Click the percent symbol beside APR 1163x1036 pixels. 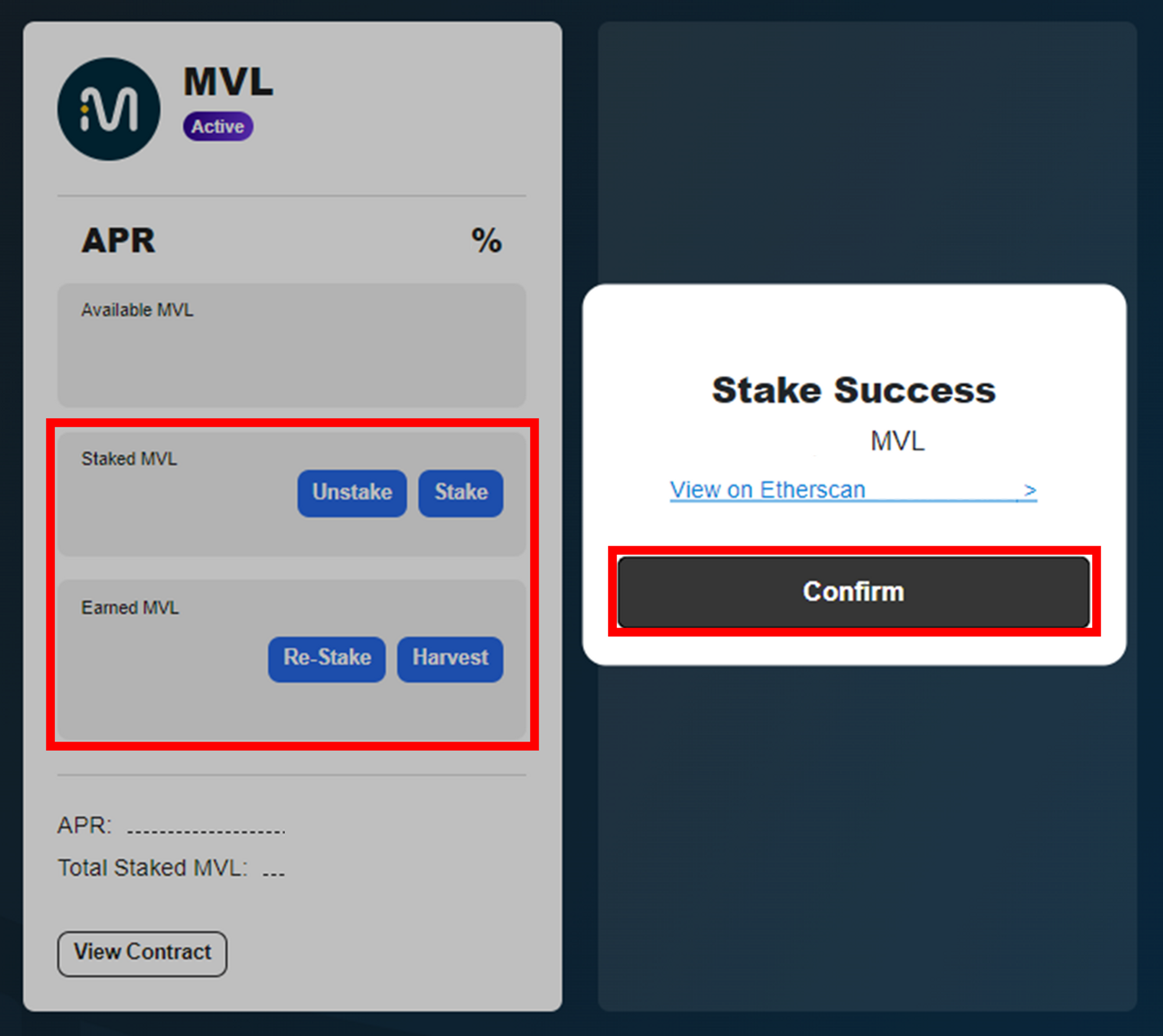tap(486, 240)
